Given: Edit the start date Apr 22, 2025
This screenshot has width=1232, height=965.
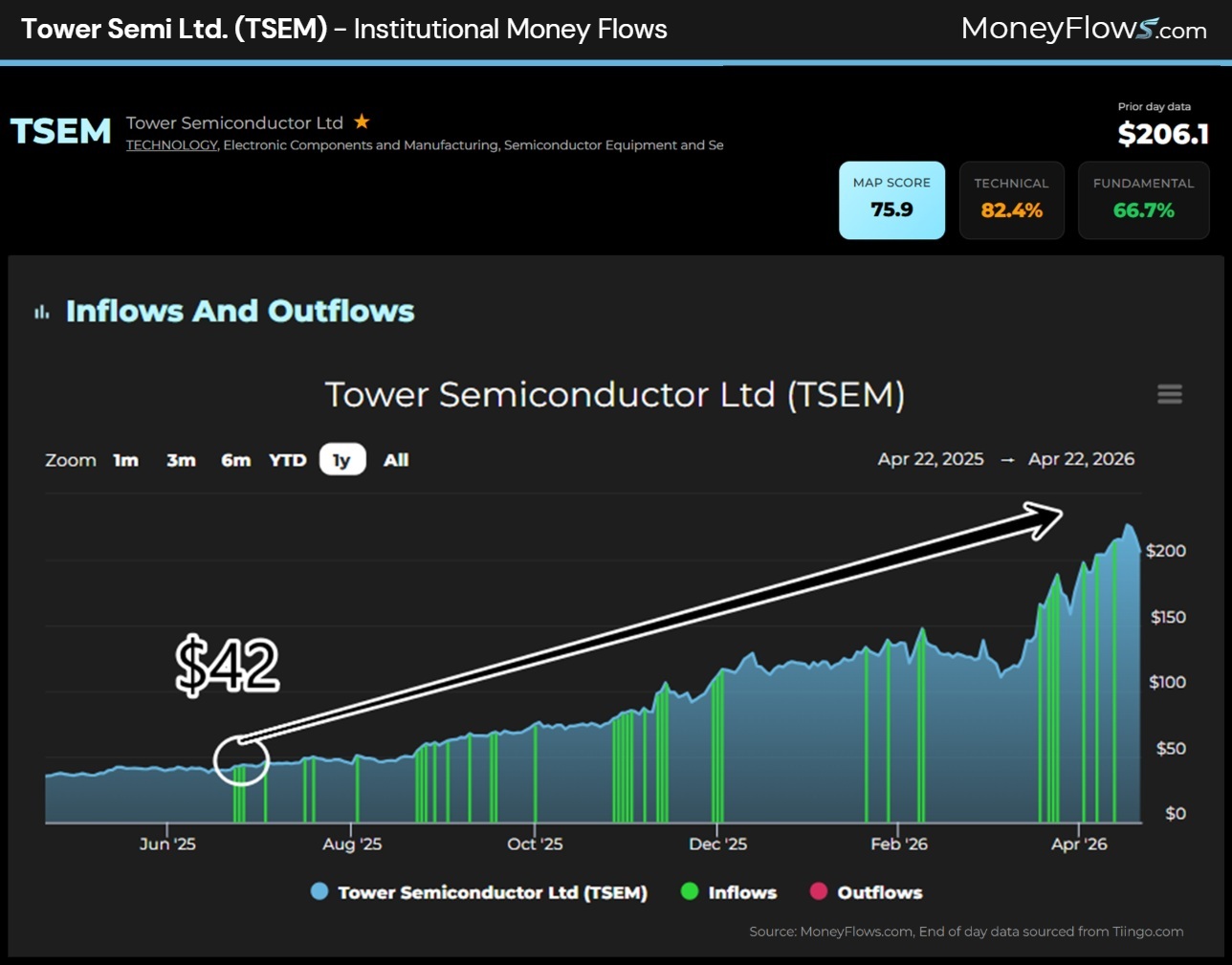Looking at the screenshot, I should [x=930, y=459].
